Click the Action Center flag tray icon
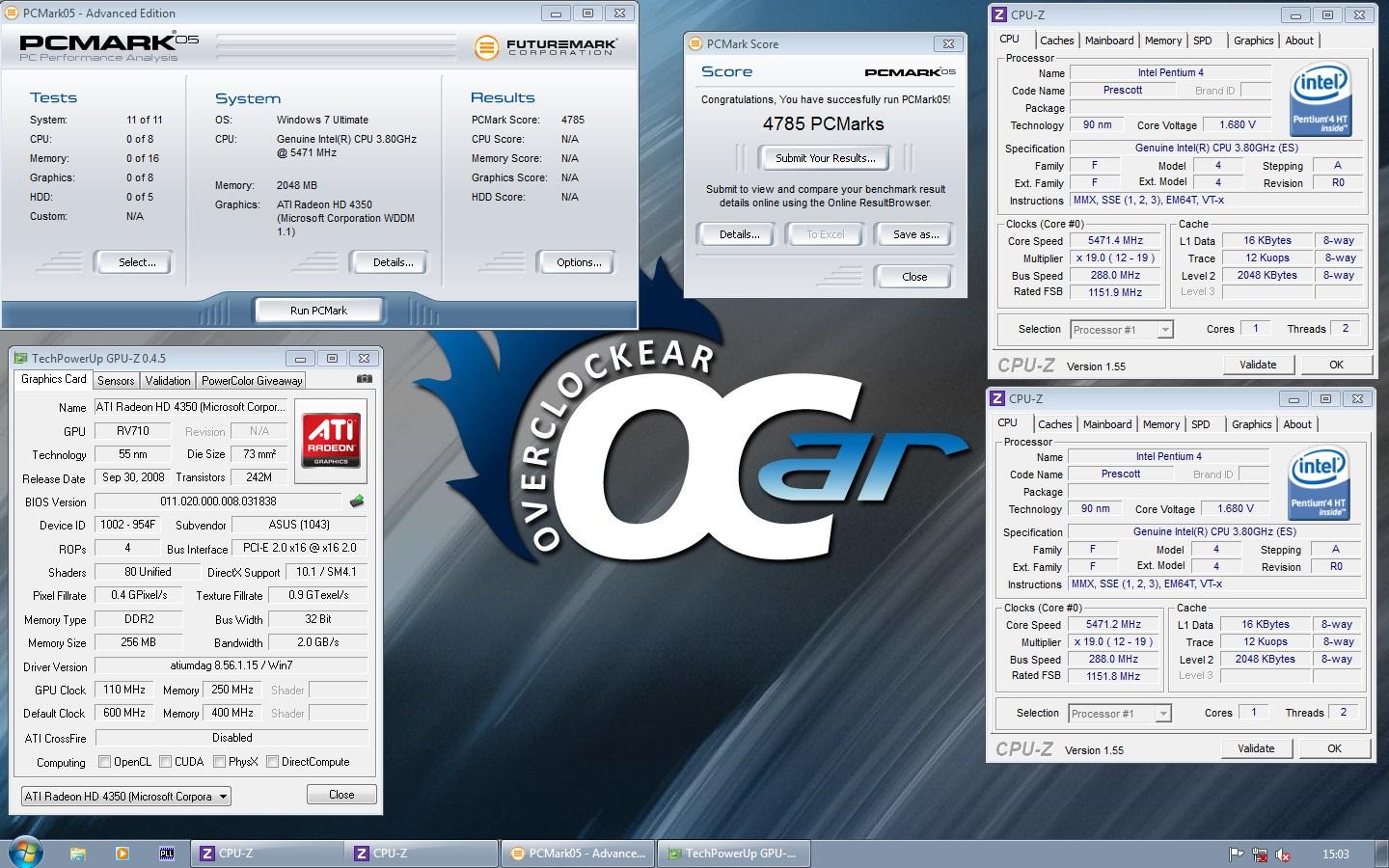This screenshot has width=1389, height=868. (x=1236, y=854)
